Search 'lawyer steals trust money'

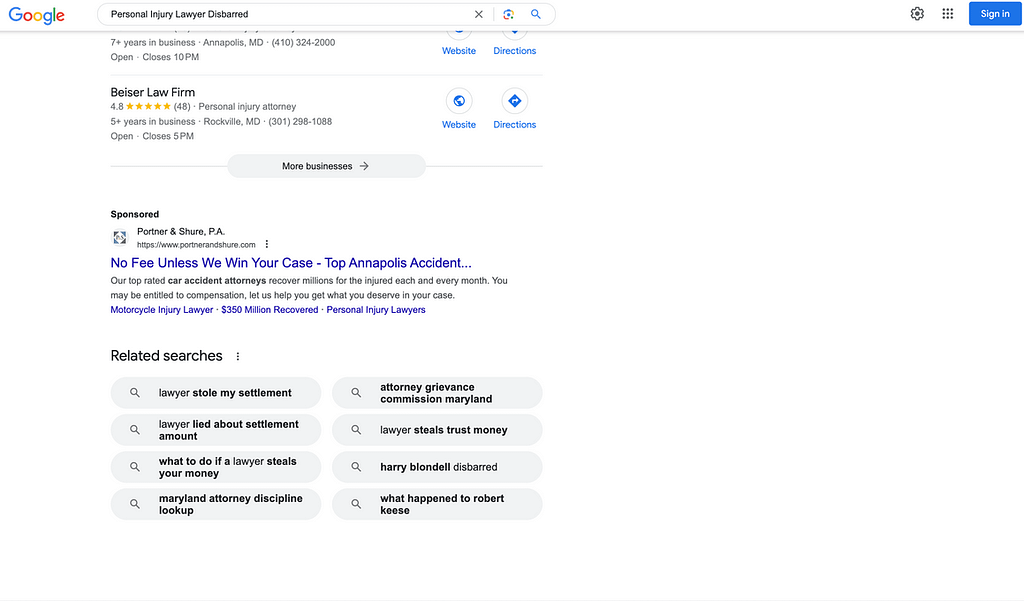437,430
